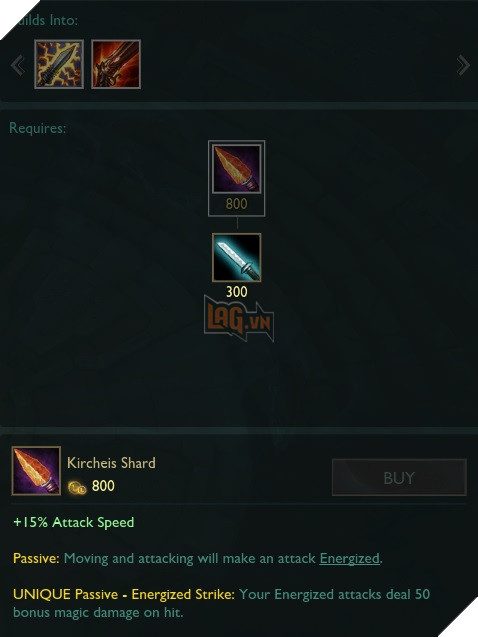Click the Kircheis Shard icon in recipe tree
478x637 pixels.
click(x=237, y=169)
